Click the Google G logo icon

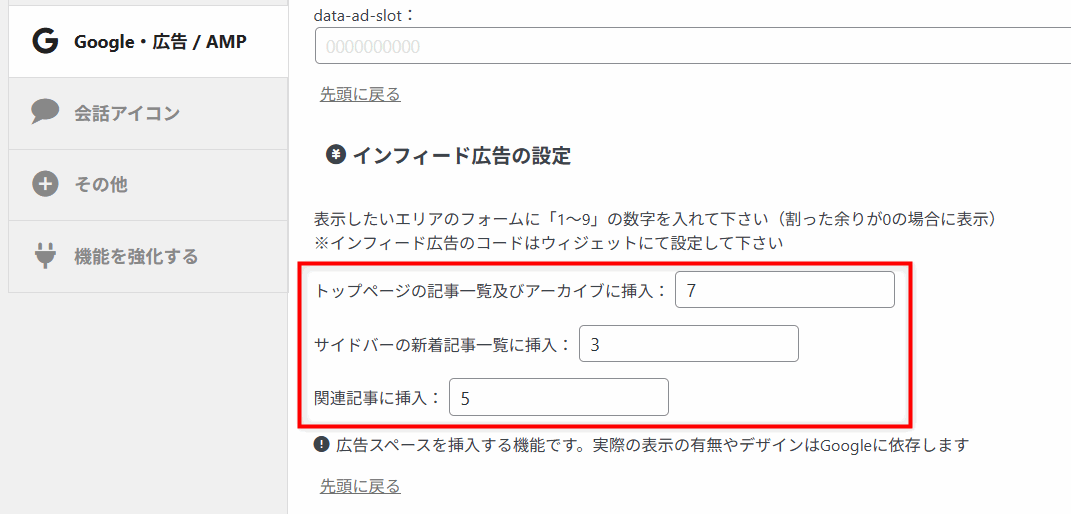(x=46, y=42)
